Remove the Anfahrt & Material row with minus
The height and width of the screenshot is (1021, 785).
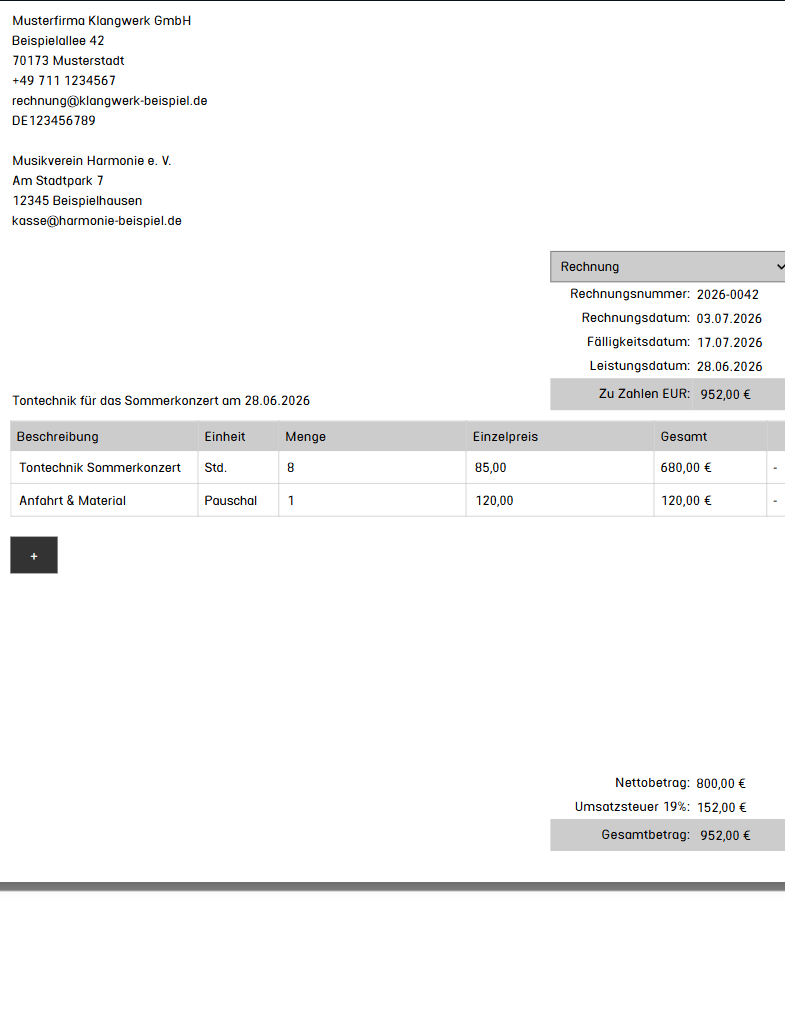775,501
